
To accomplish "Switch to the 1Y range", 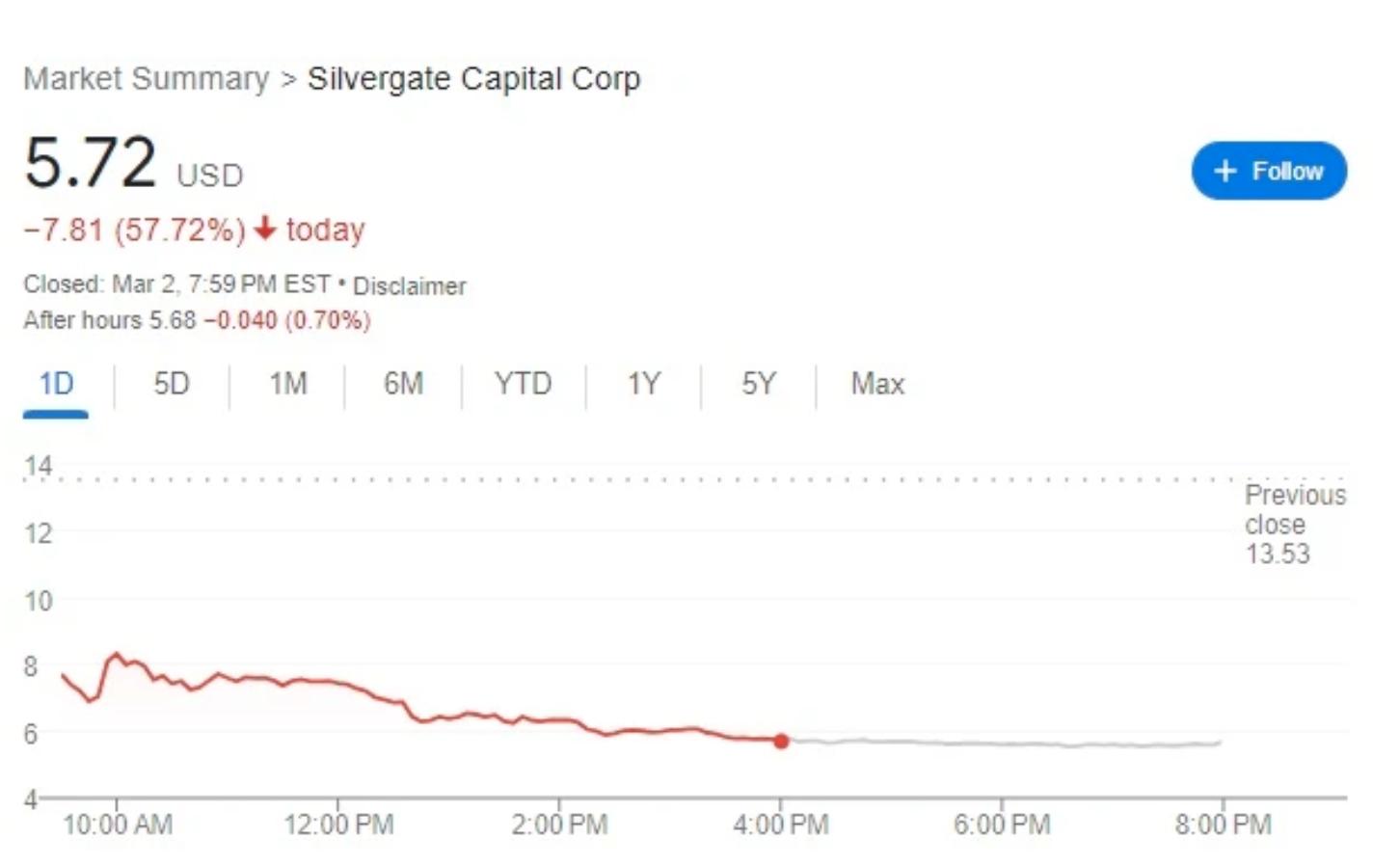I will click(643, 384).
